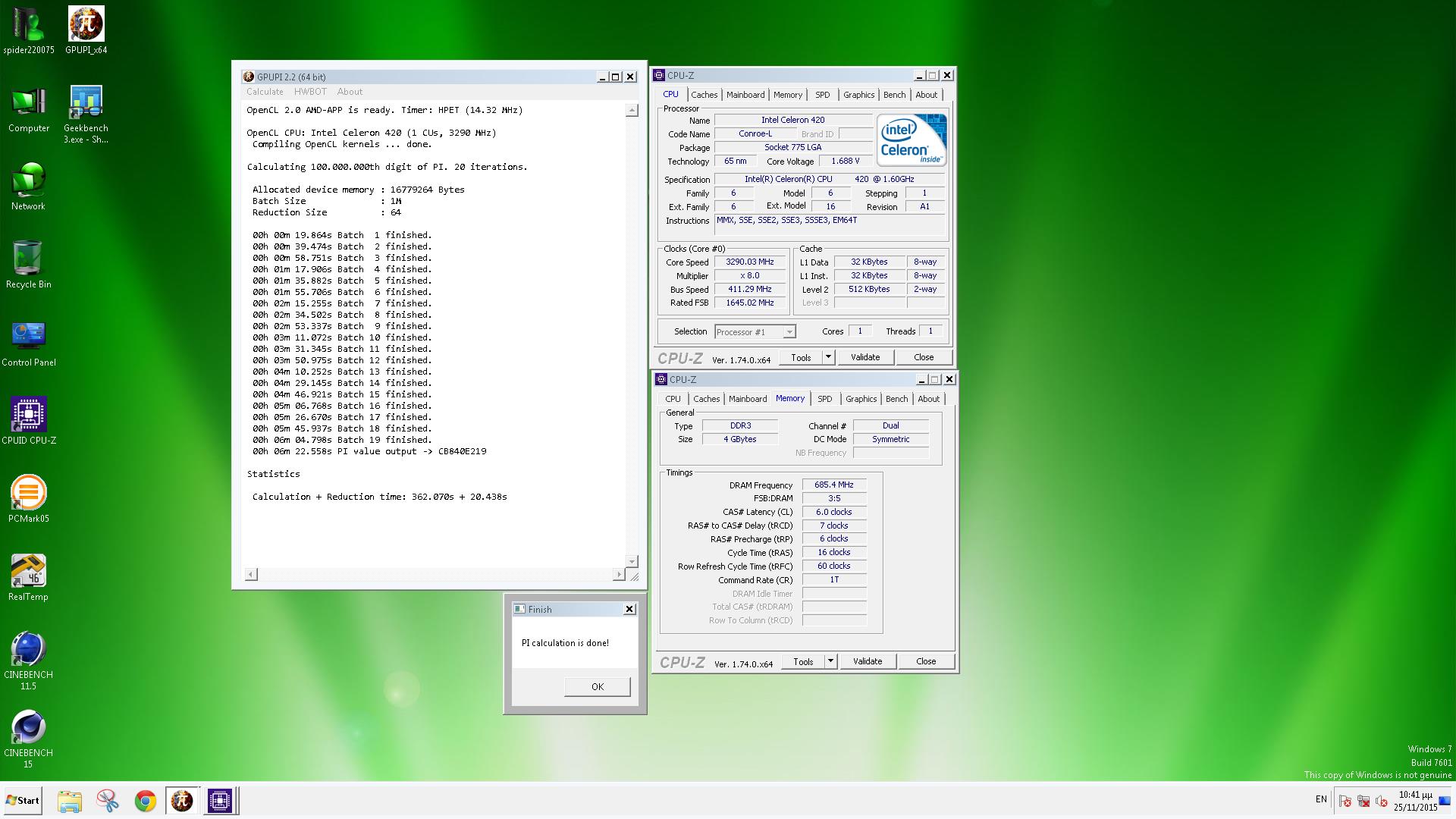Image resolution: width=1456 pixels, height=819 pixels.
Task: Open the RealTemp desktop icon
Action: (x=29, y=577)
